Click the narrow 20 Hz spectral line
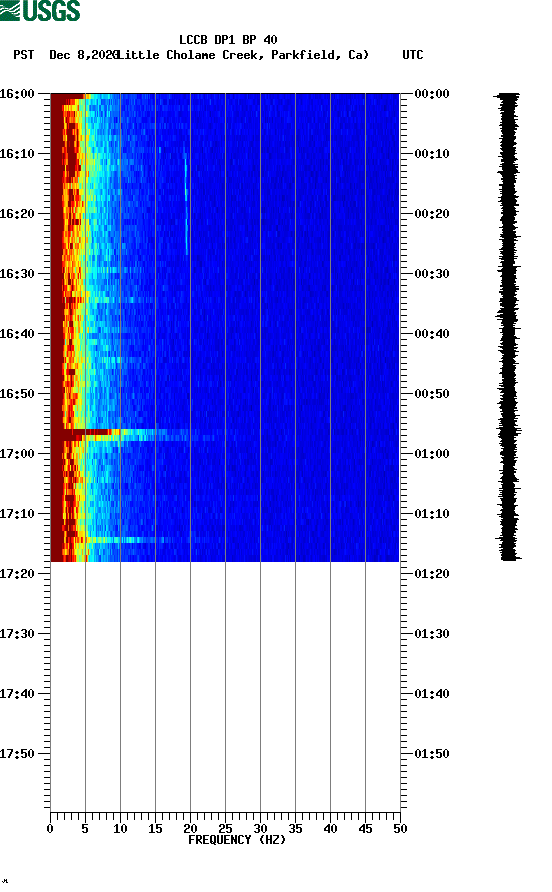This screenshot has width=552, height=892. (186, 202)
